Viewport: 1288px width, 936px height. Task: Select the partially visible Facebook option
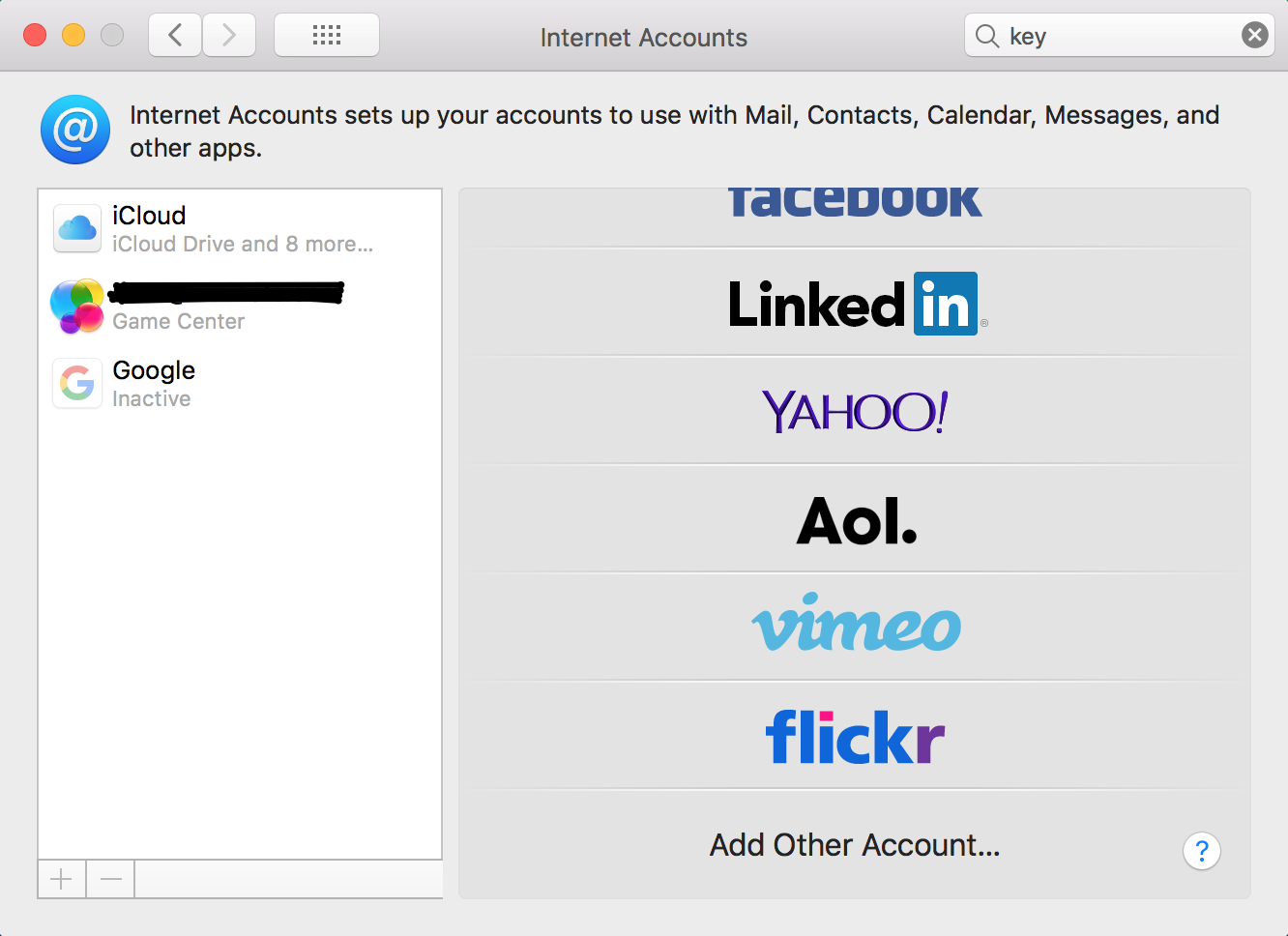[x=855, y=205]
